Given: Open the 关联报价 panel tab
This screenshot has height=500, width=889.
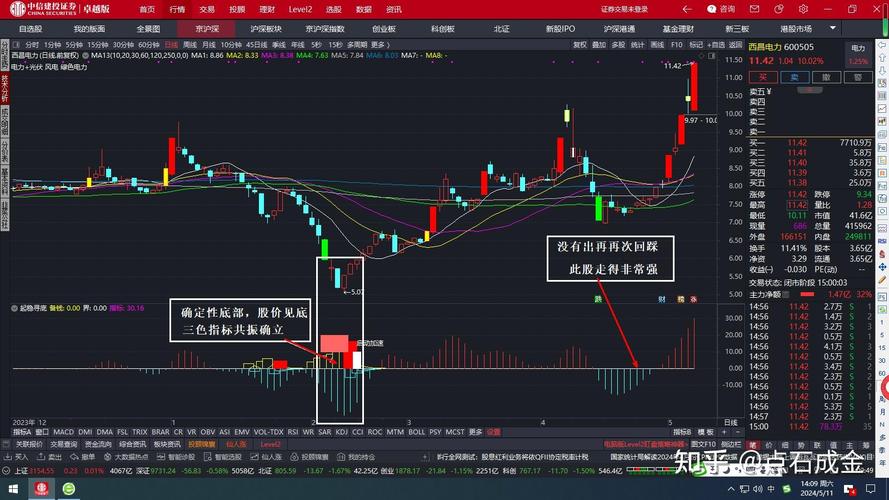Looking at the screenshot, I should (x=29, y=444).
